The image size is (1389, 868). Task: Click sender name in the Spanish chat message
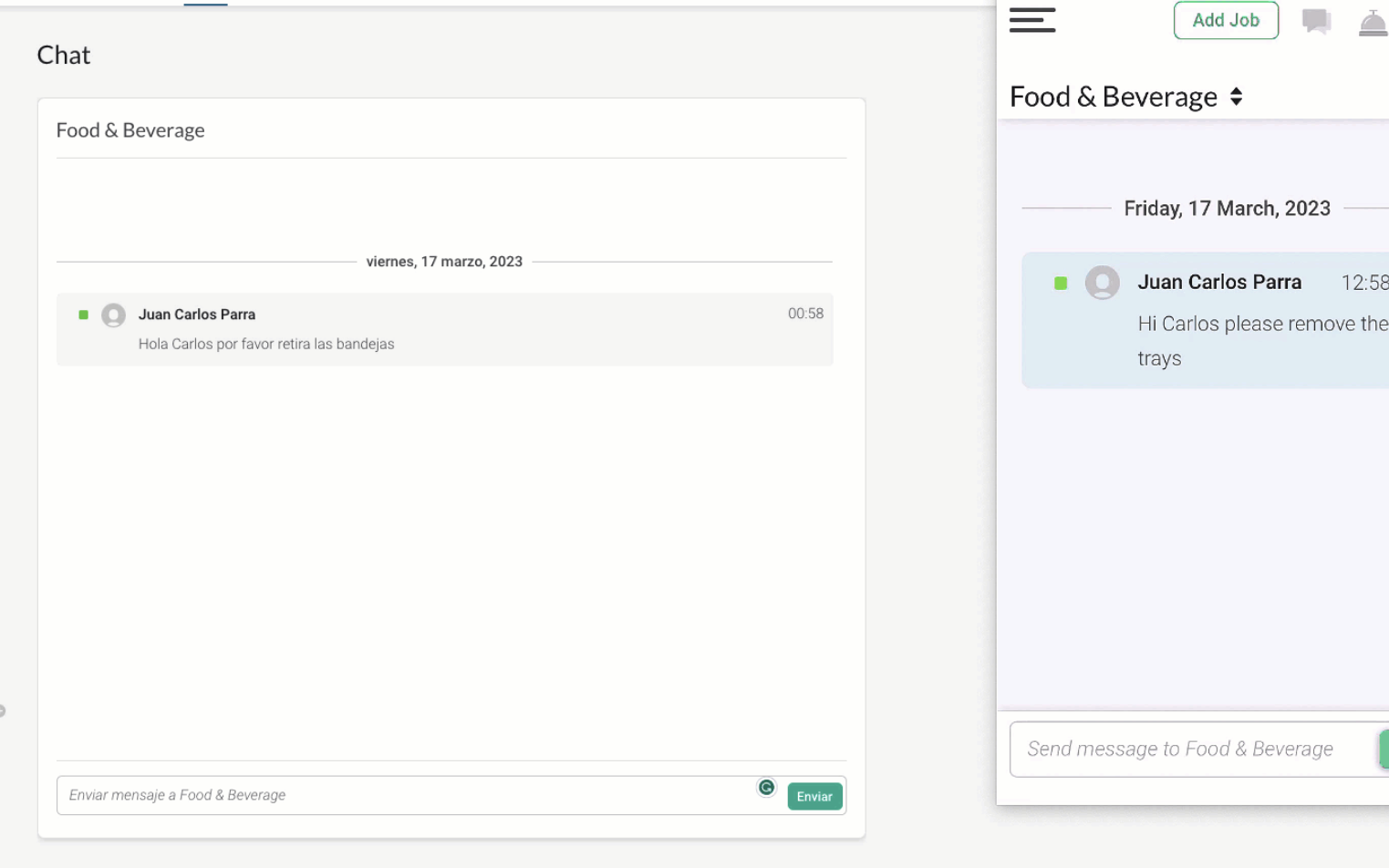(x=197, y=315)
